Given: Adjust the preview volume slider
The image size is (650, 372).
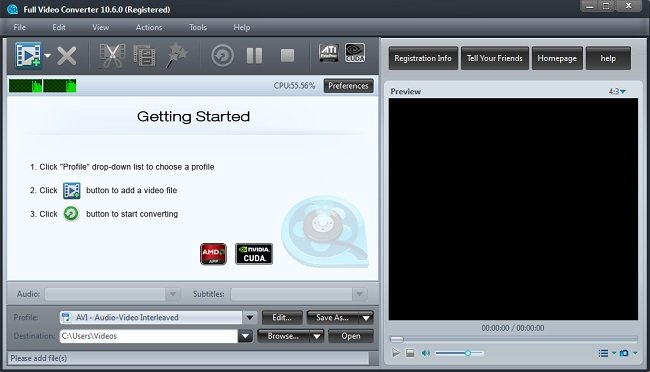Looking at the screenshot, I should click(x=459, y=353).
